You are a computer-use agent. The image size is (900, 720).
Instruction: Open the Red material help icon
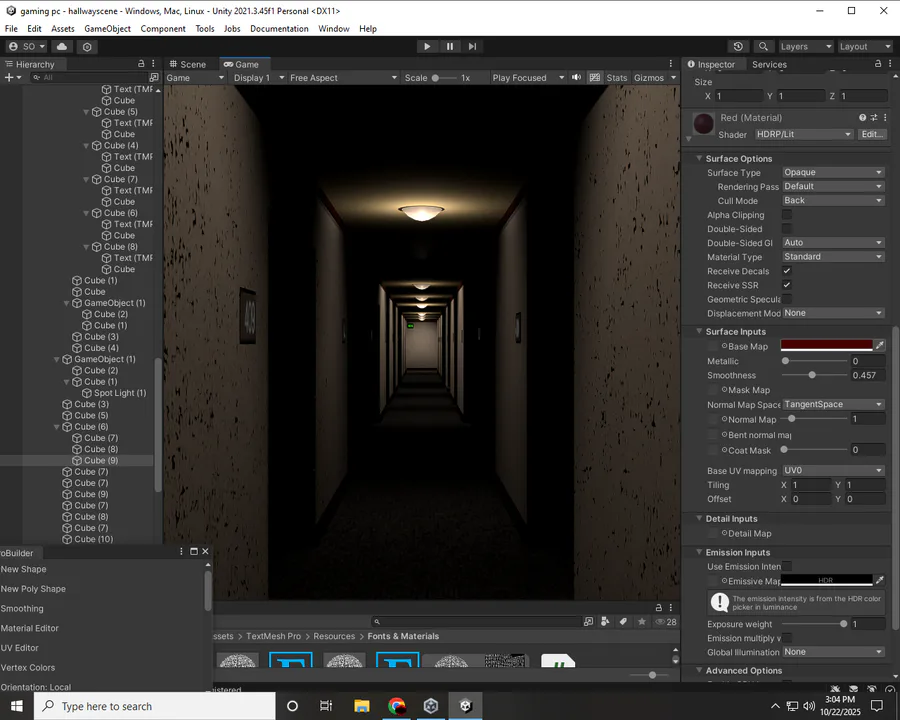(x=862, y=117)
